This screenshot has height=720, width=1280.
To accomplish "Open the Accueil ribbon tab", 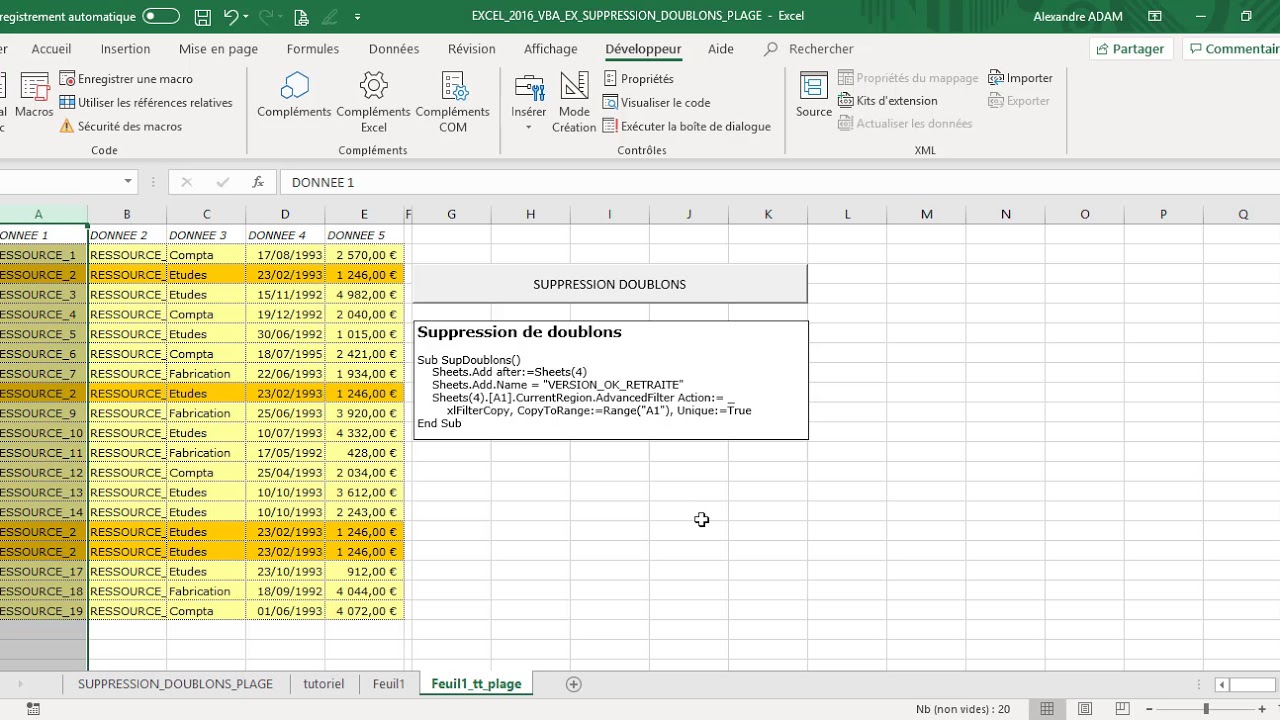I will point(51,49).
